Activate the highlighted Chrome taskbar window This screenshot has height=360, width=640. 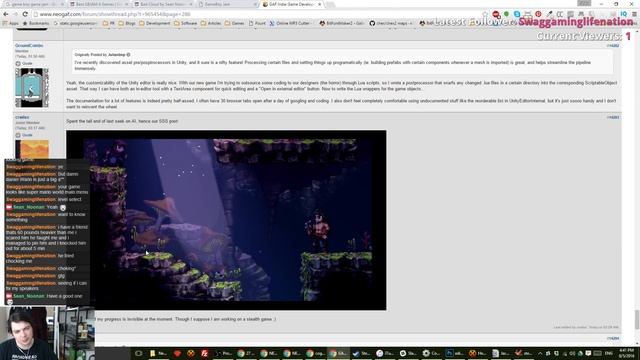[338, 353]
